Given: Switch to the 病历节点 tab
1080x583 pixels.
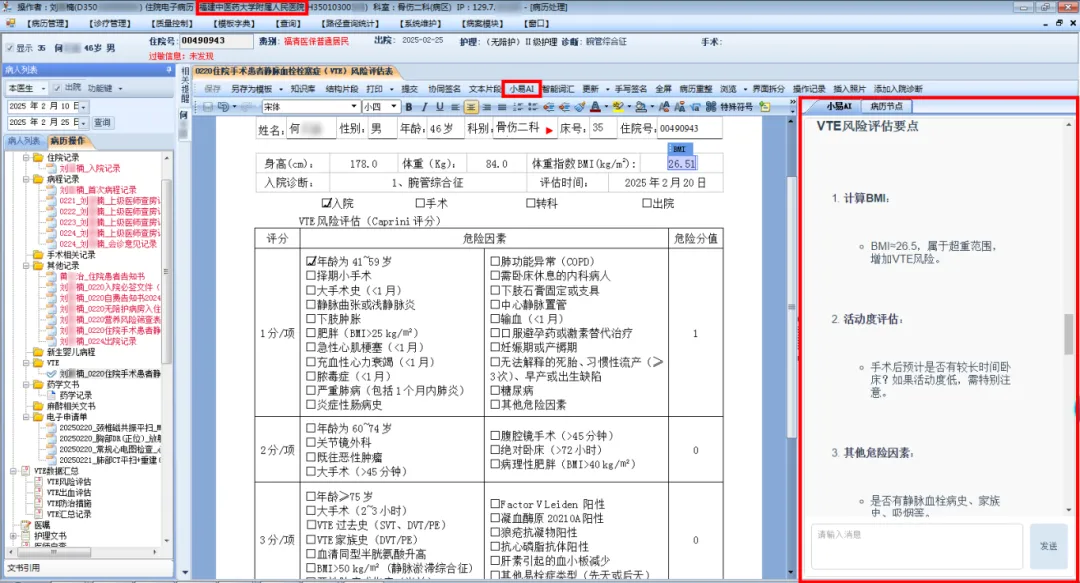Looking at the screenshot, I should [x=886, y=106].
